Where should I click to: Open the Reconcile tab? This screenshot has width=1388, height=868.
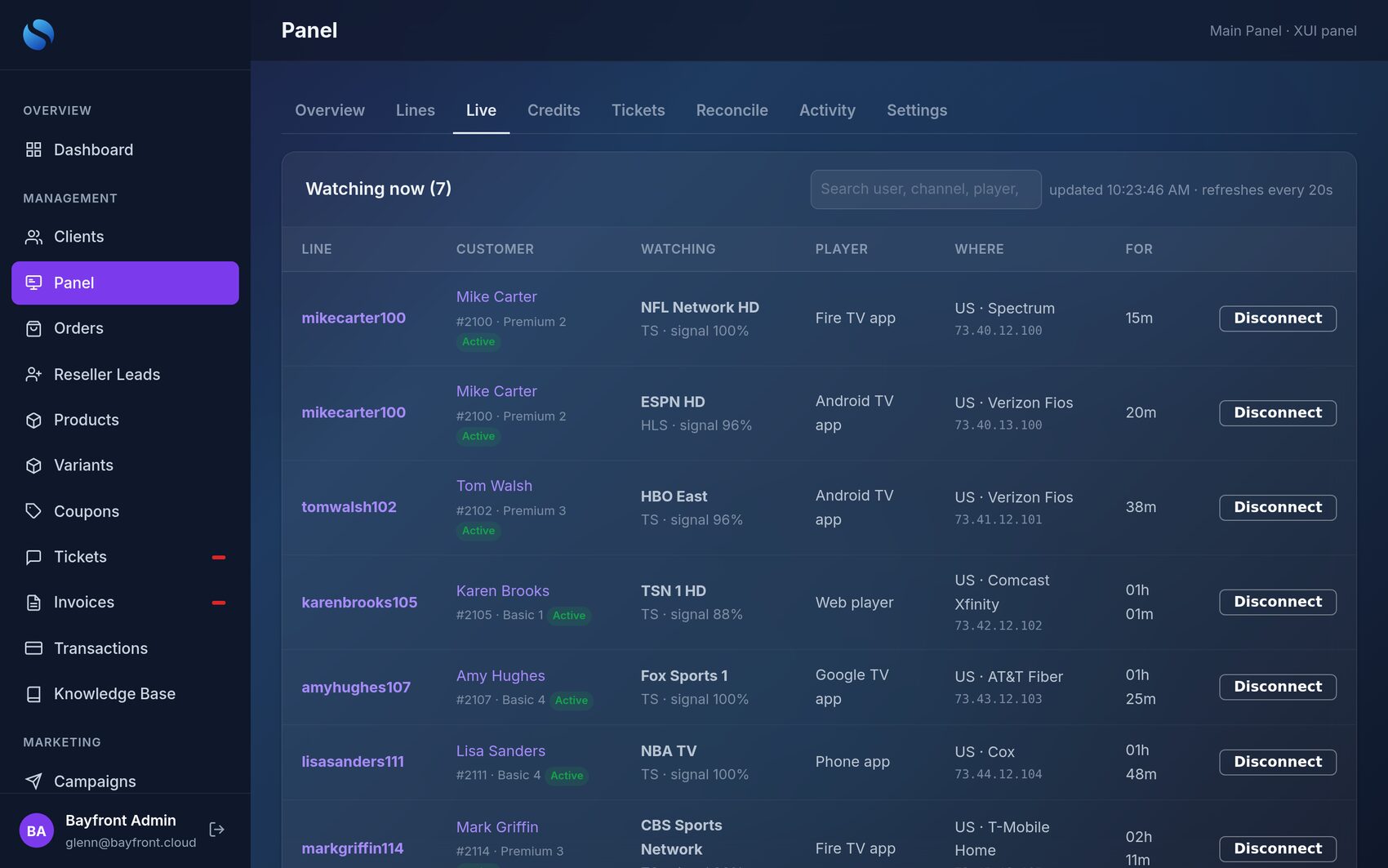pos(732,110)
